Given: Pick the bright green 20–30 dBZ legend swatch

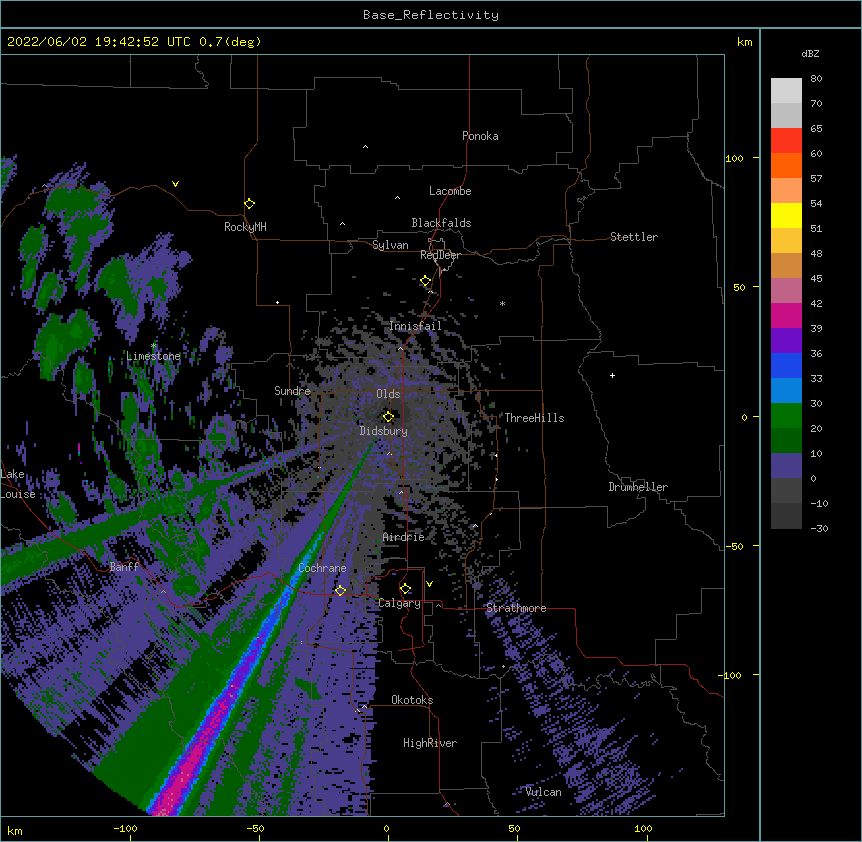Looking at the screenshot, I should pos(786,416).
